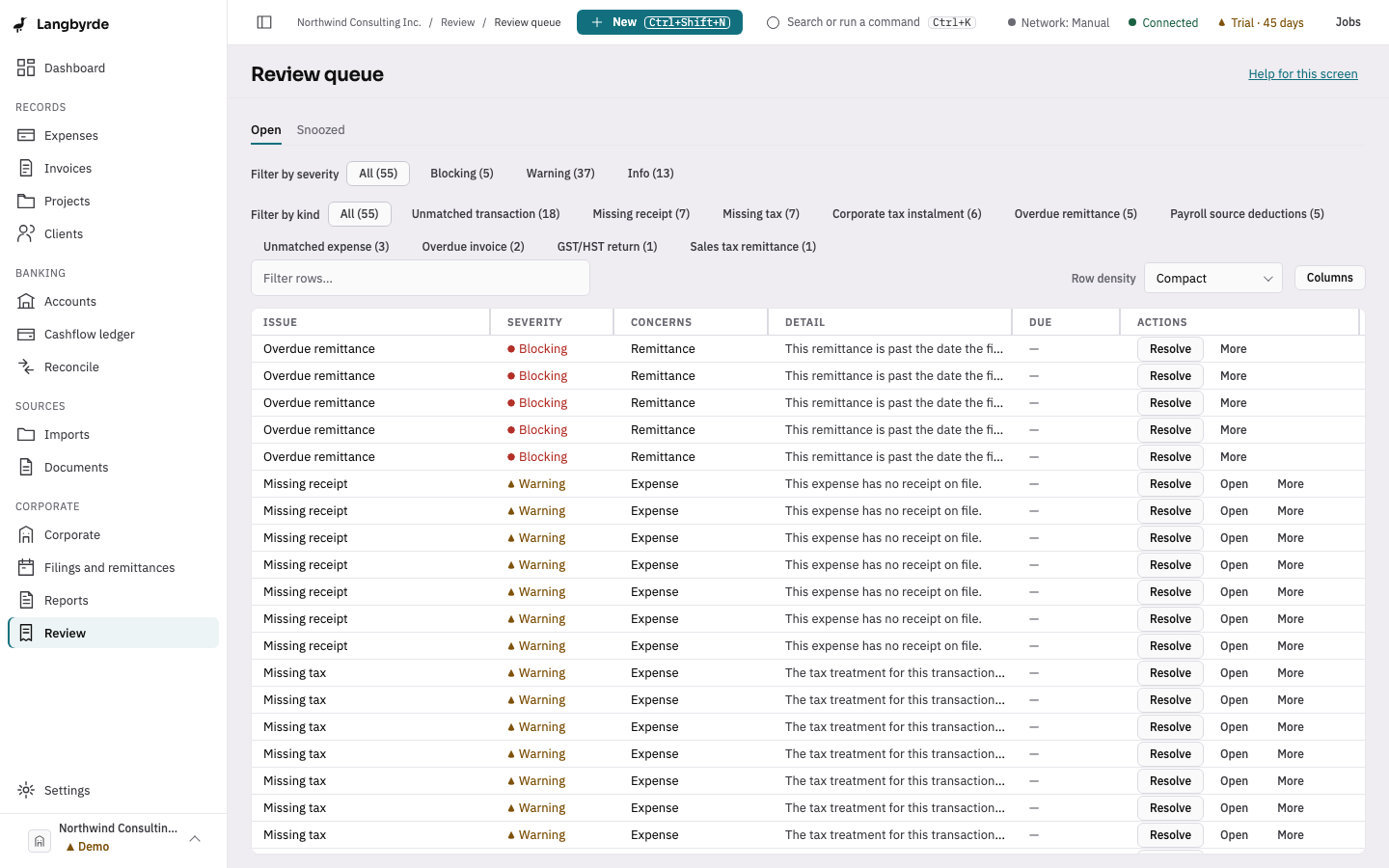
Task: Filter severity by Blocking (5)
Action: 461,174
